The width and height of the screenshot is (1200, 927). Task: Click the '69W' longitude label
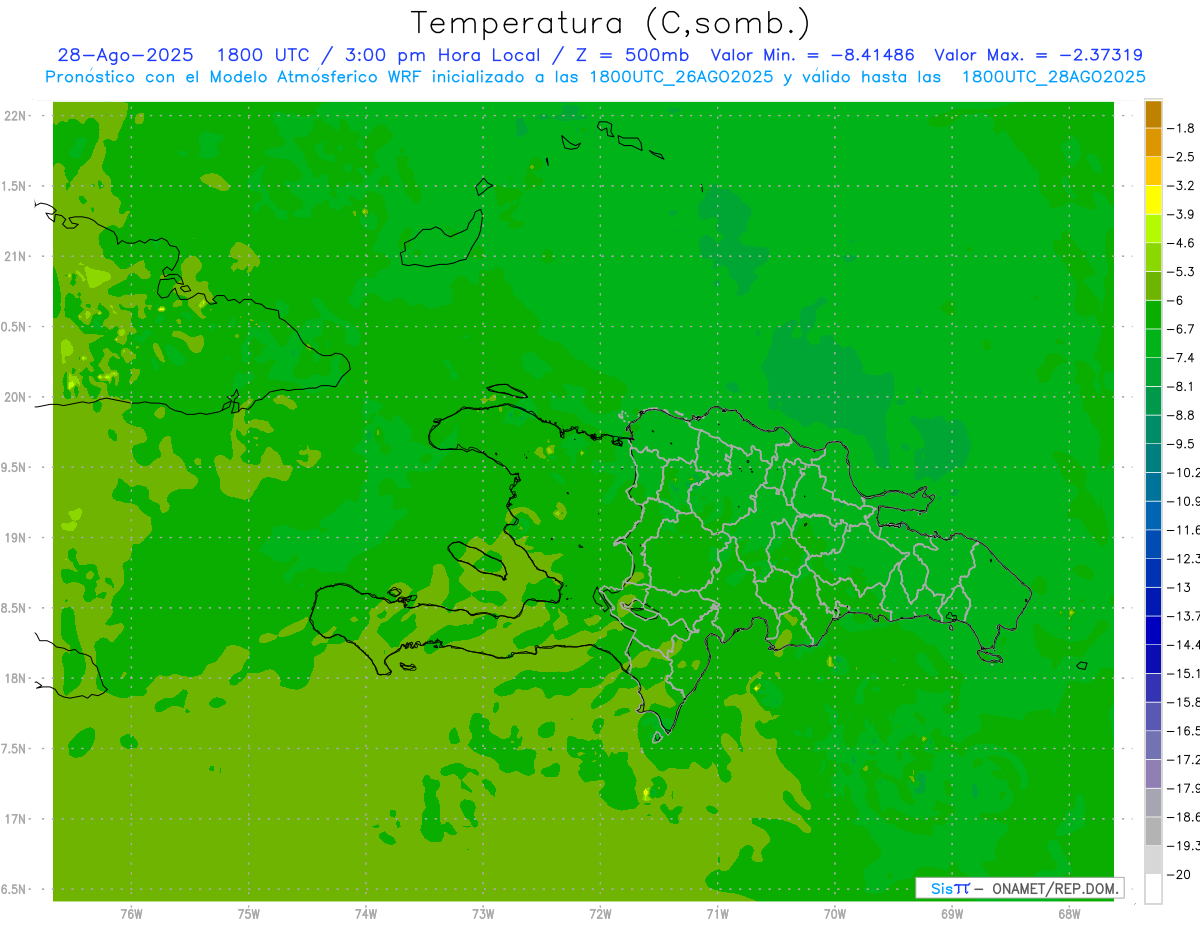(952, 914)
